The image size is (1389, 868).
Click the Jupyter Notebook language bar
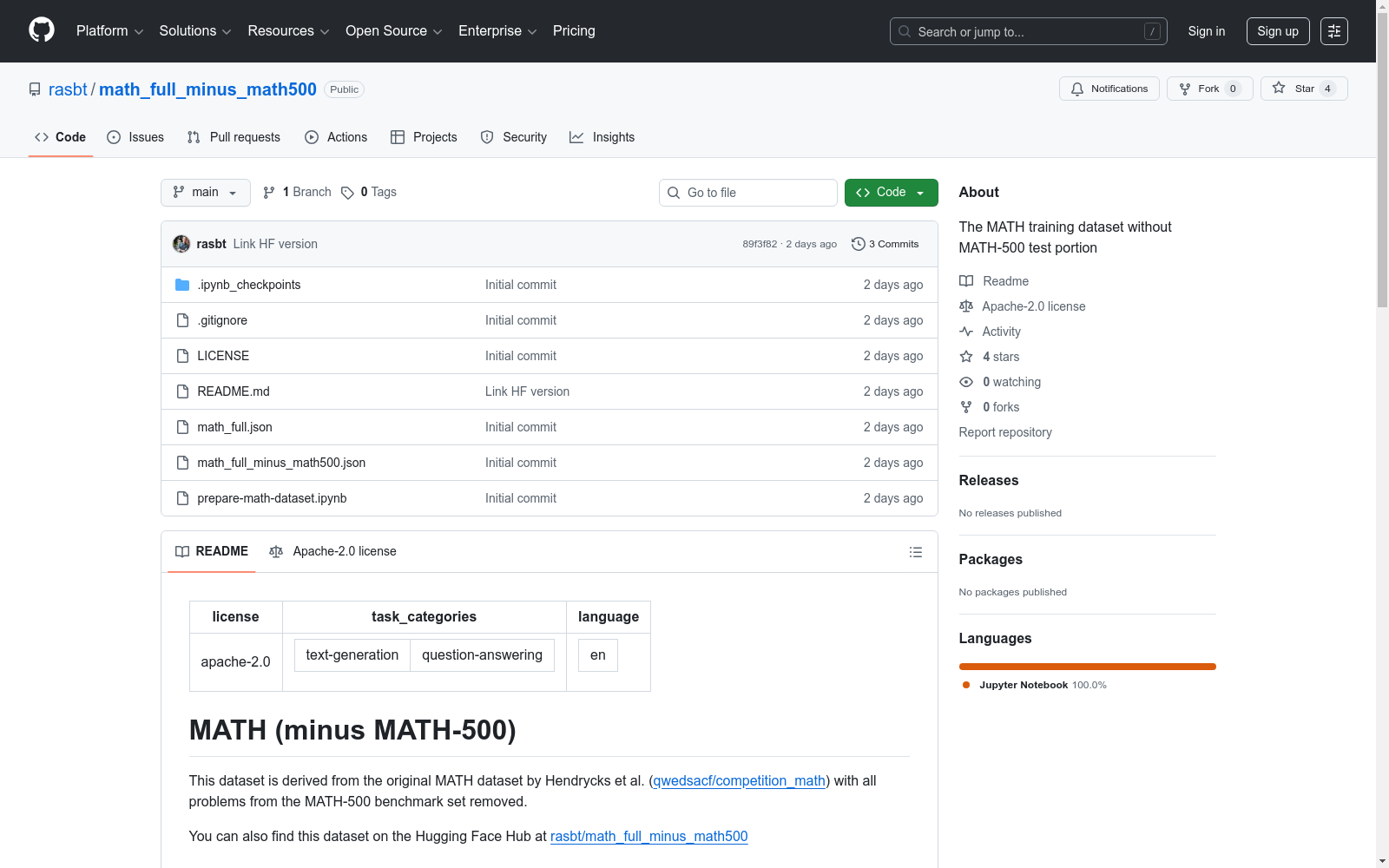(1088, 667)
